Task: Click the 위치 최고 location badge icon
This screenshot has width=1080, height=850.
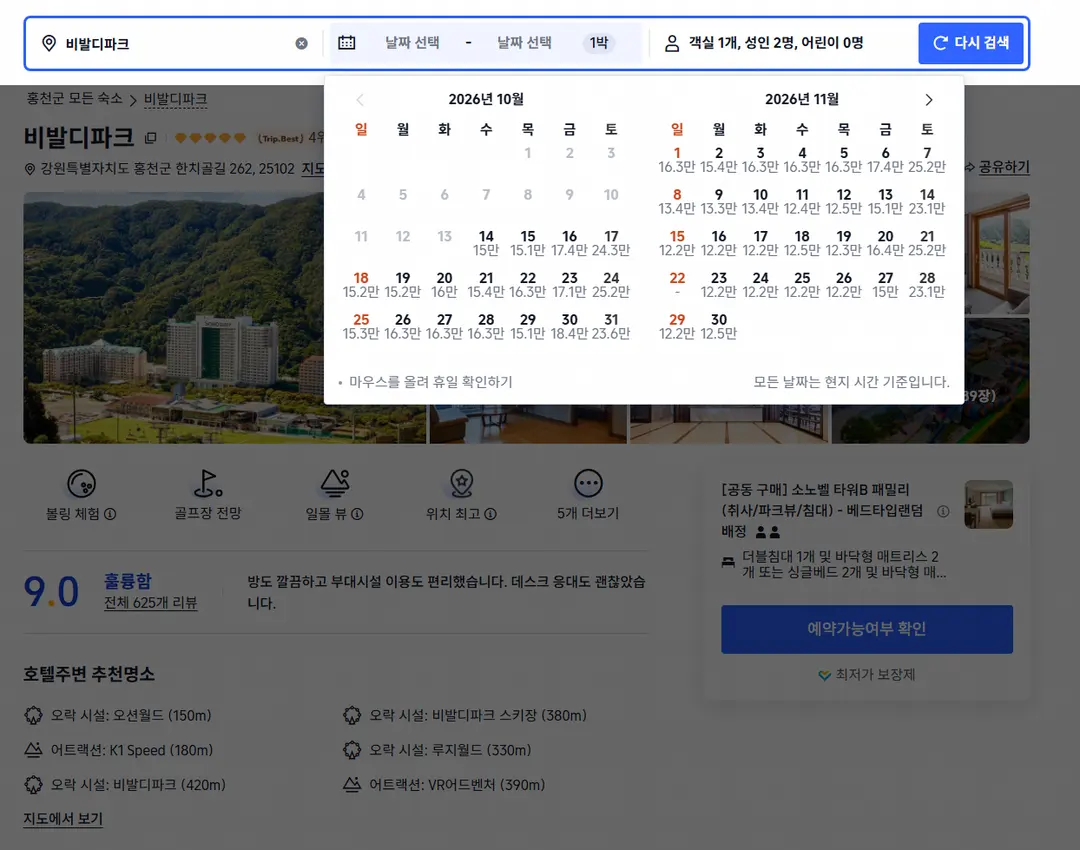Action: 461,484
